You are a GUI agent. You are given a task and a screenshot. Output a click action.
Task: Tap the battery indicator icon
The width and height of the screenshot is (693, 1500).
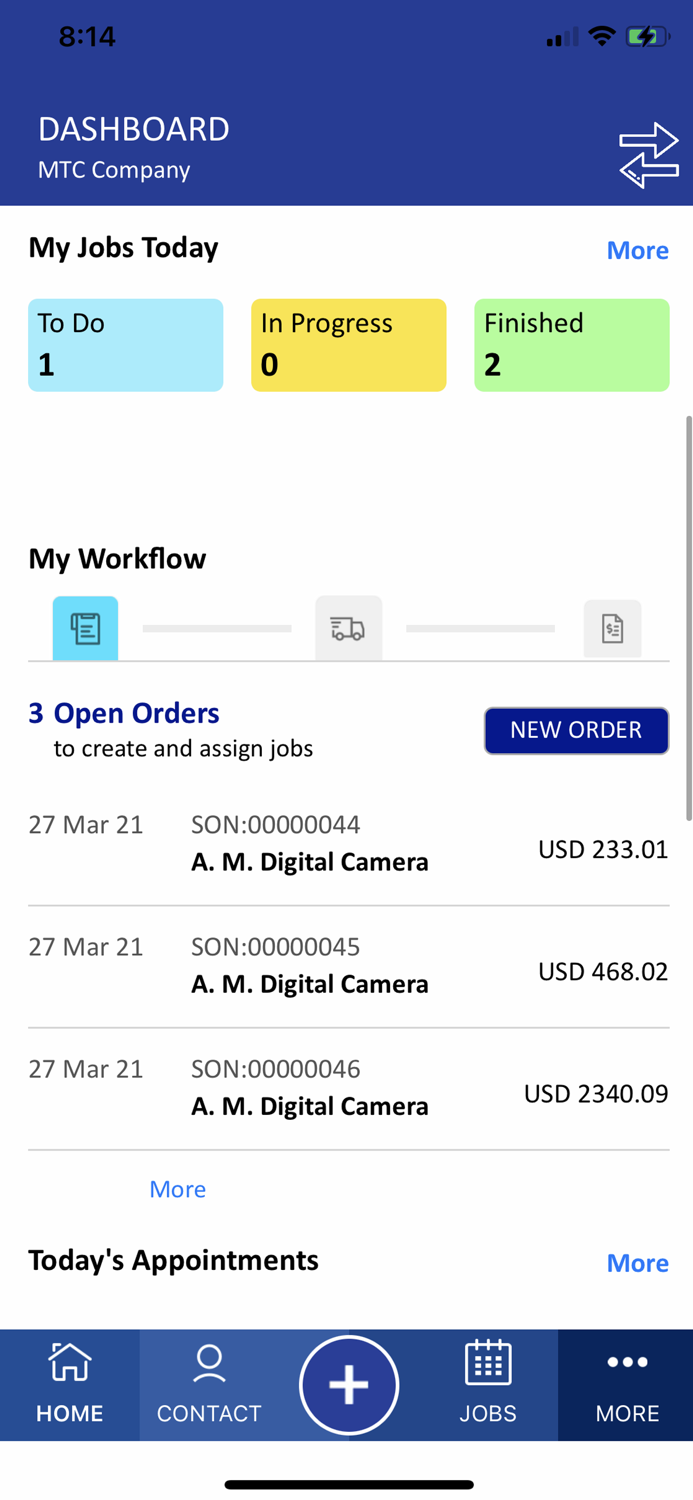click(x=648, y=37)
